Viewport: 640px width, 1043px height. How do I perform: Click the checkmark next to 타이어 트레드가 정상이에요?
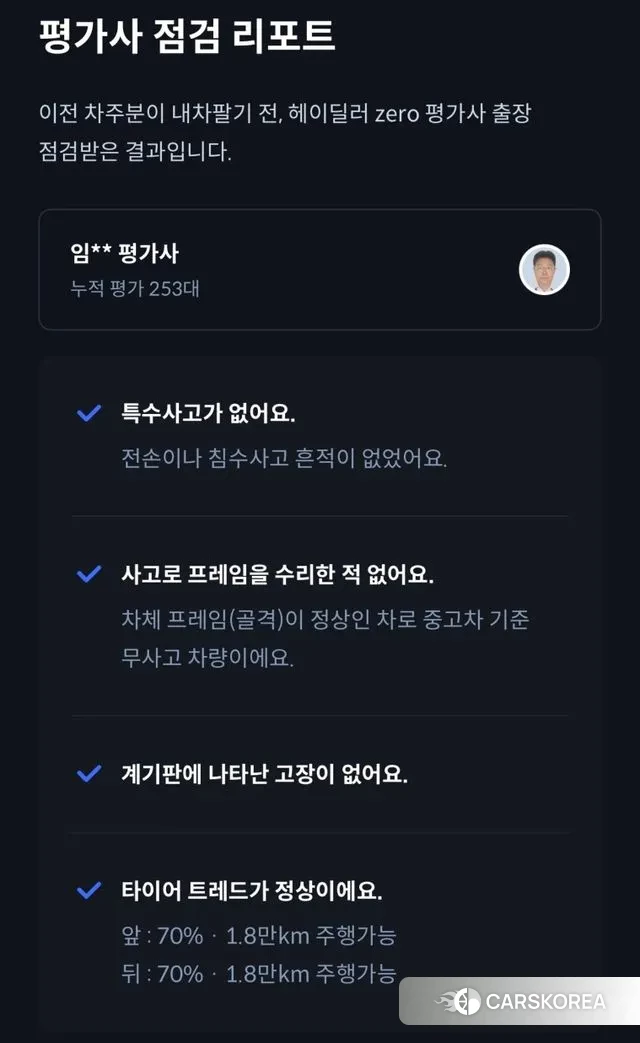pyautogui.click(x=90, y=890)
